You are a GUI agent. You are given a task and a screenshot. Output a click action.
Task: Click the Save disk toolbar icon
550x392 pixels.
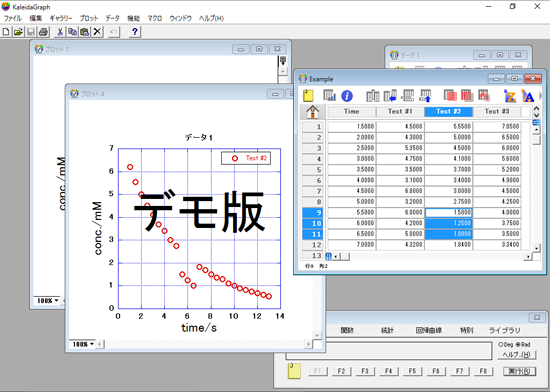click(31, 32)
